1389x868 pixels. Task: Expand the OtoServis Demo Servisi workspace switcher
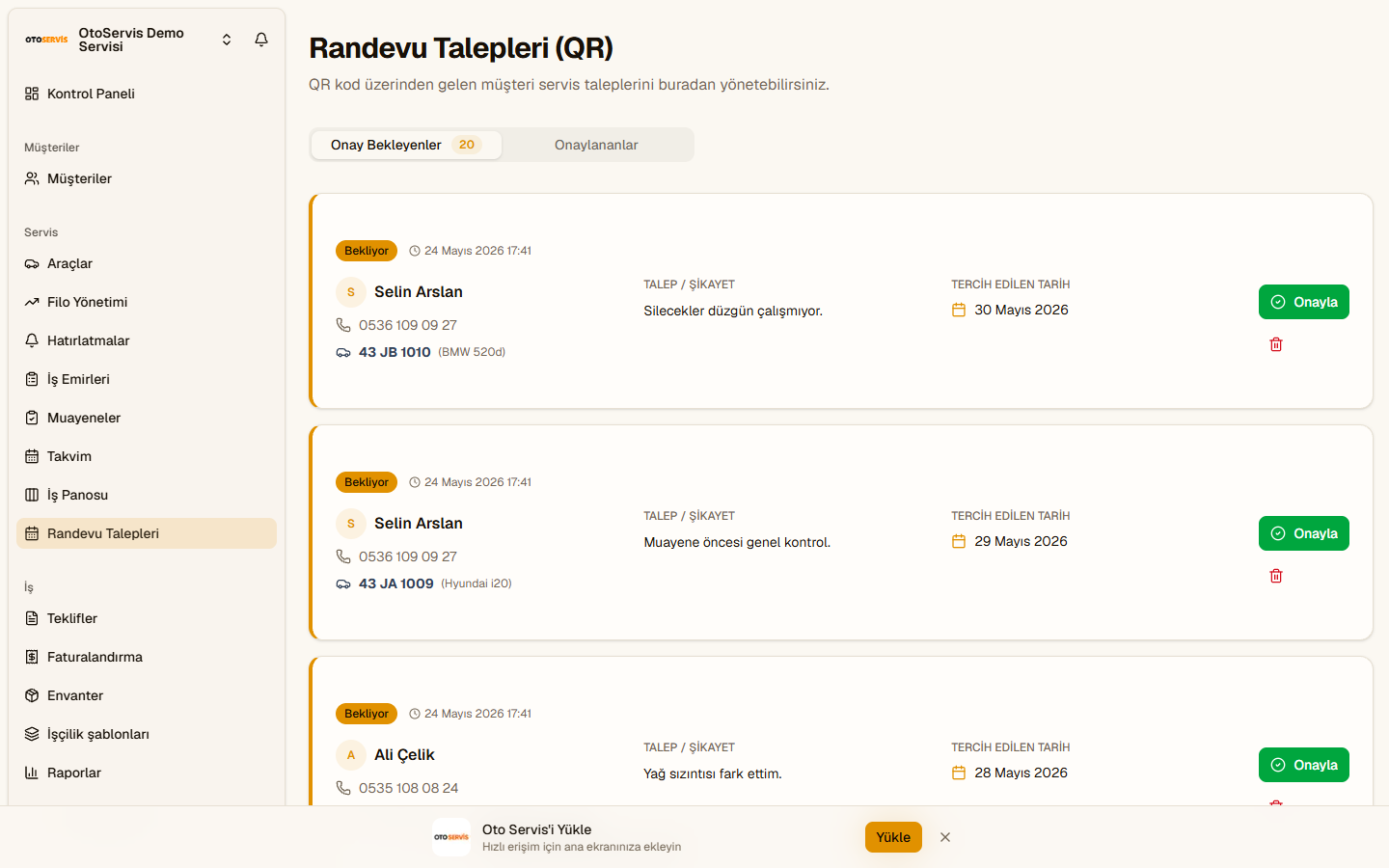pos(227,40)
